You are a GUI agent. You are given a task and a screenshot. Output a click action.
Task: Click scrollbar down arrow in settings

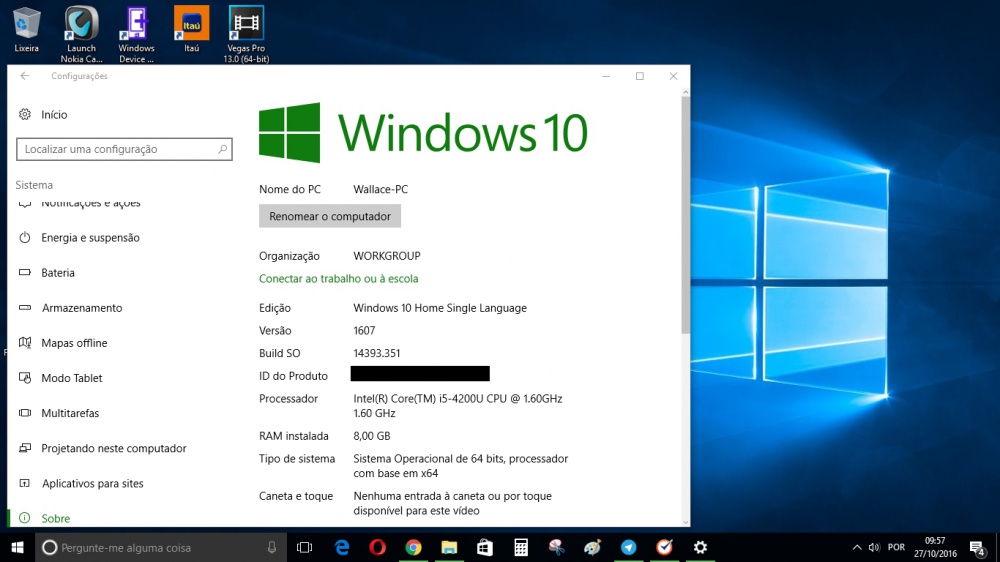[x=686, y=522]
